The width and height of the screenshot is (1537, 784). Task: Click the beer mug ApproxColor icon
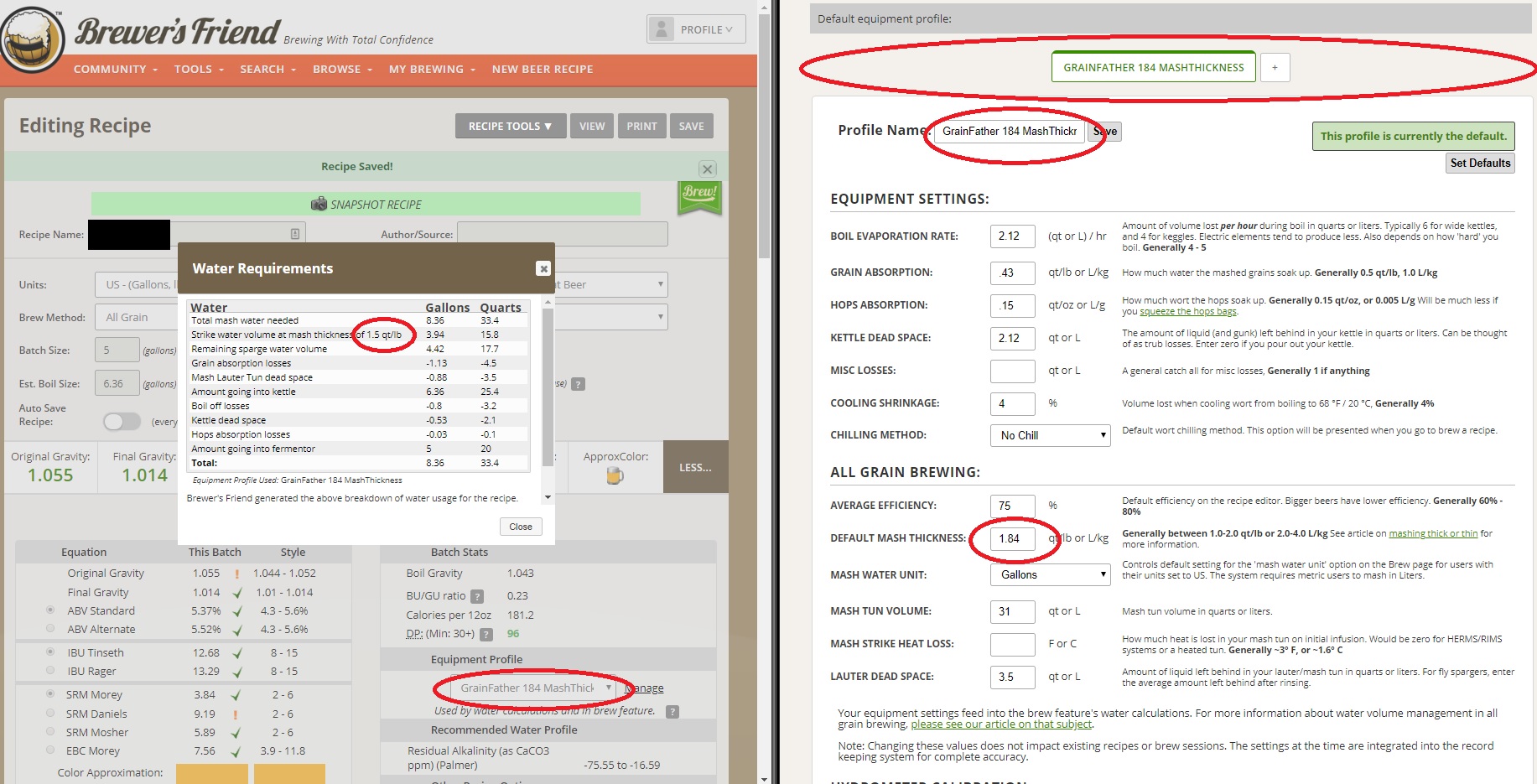(615, 476)
